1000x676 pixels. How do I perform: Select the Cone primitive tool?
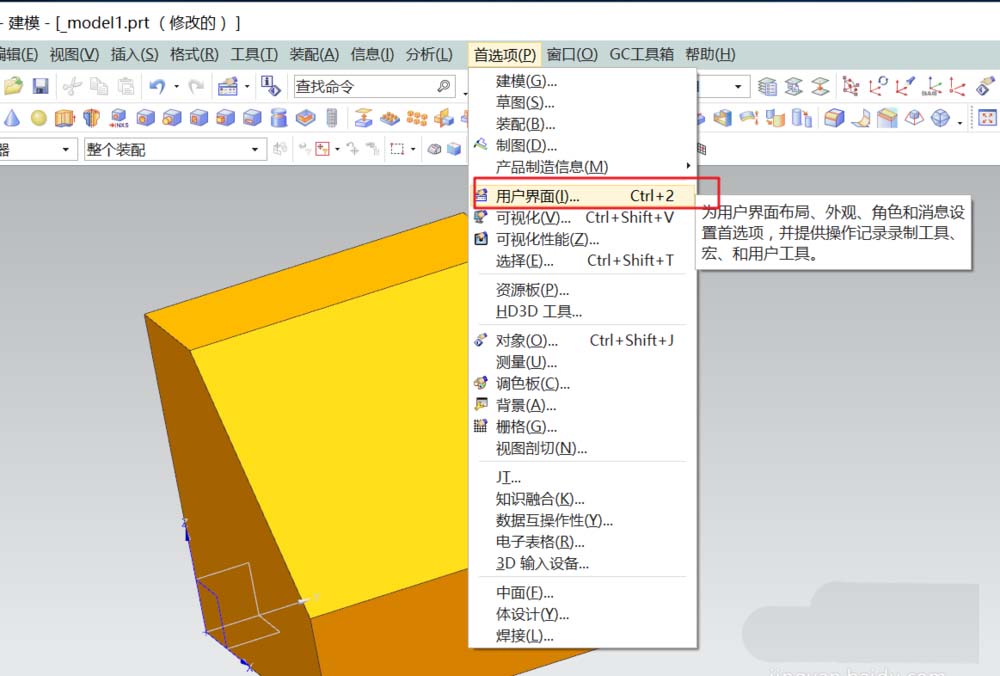click(11, 117)
